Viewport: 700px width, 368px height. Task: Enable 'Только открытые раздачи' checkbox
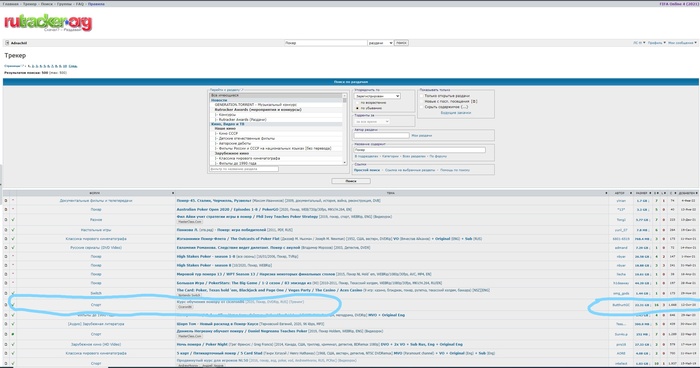421,96
